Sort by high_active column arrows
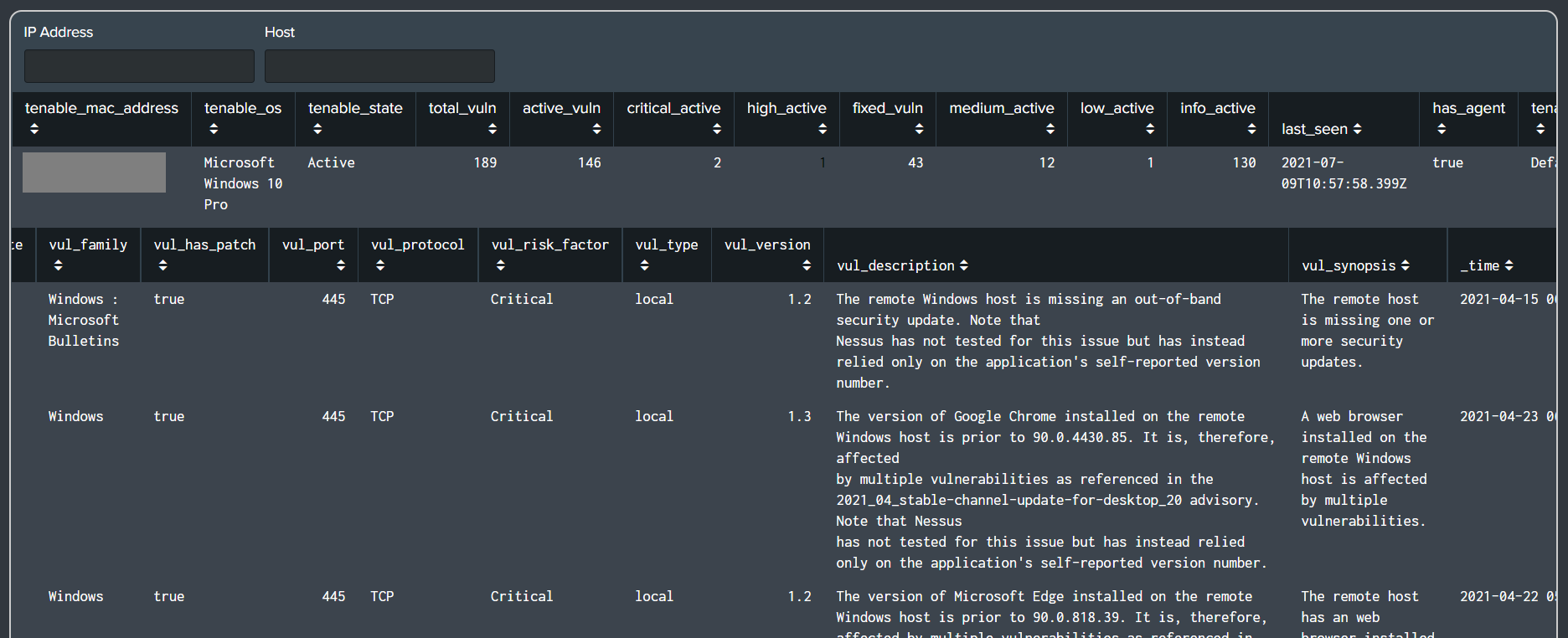The image size is (1568, 638). pos(823,129)
